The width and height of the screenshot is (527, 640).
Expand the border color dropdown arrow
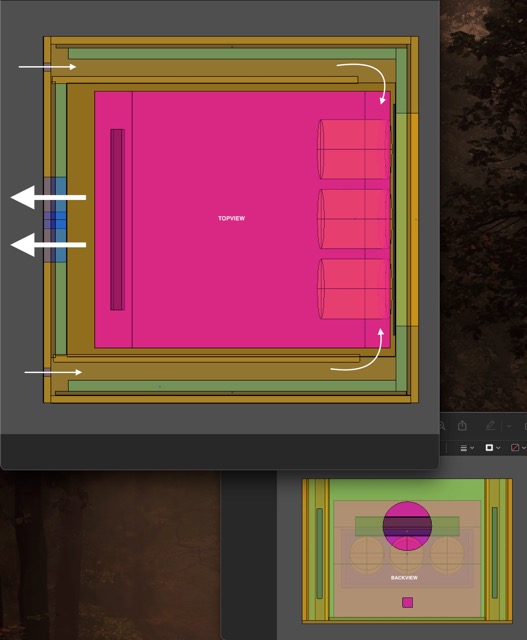(x=498, y=448)
